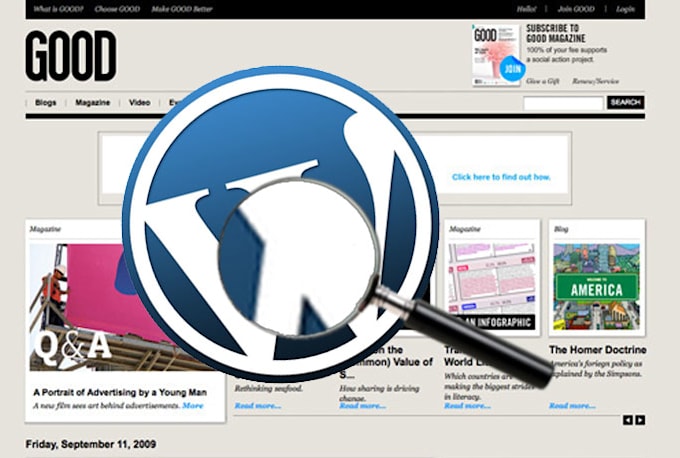Click the 'SUBSCRIBE TO GOOD MAGAZINE' heading
This screenshot has height=458, width=680.
tap(556, 33)
